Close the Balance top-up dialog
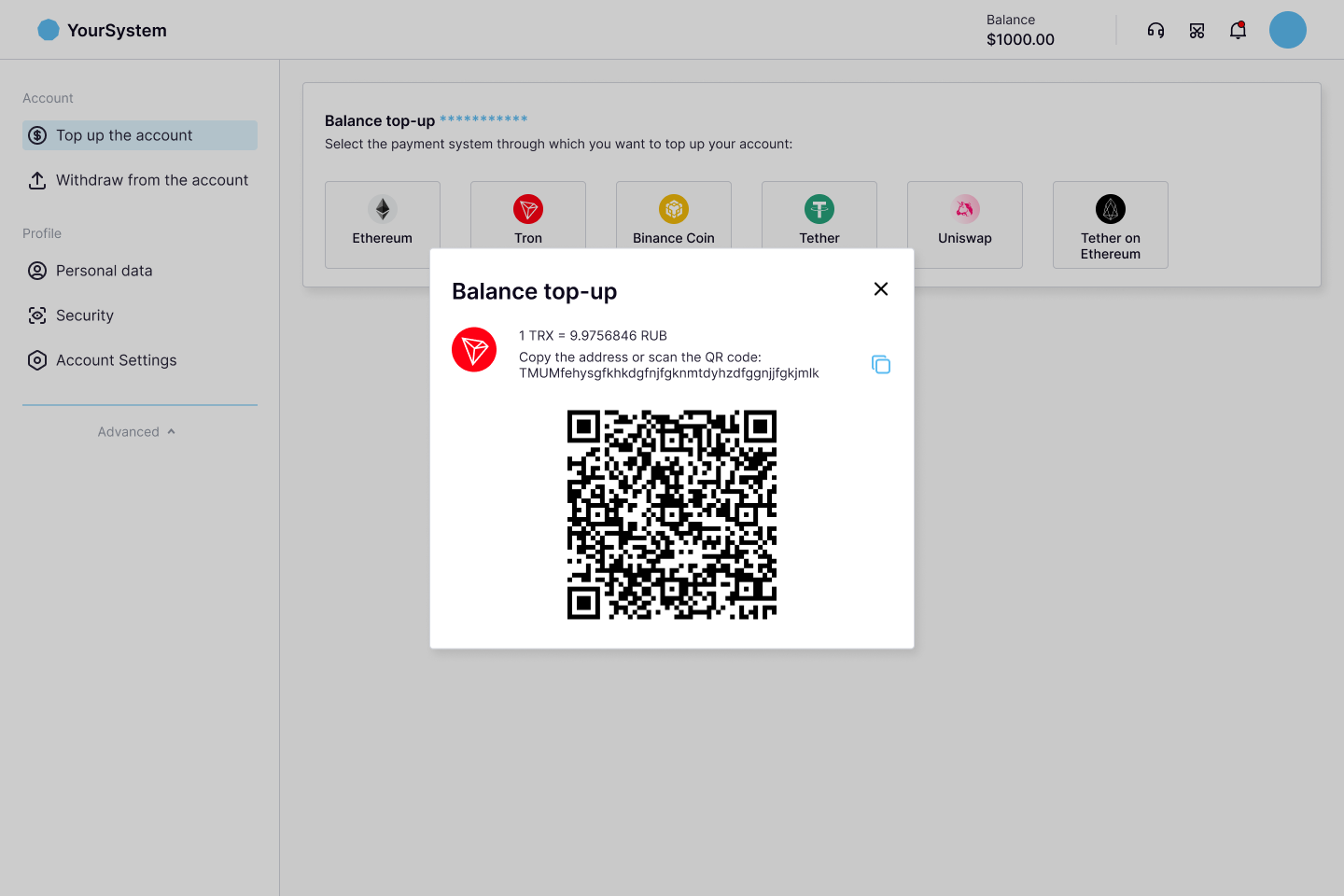This screenshot has width=1344, height=896. pos(880,289)
